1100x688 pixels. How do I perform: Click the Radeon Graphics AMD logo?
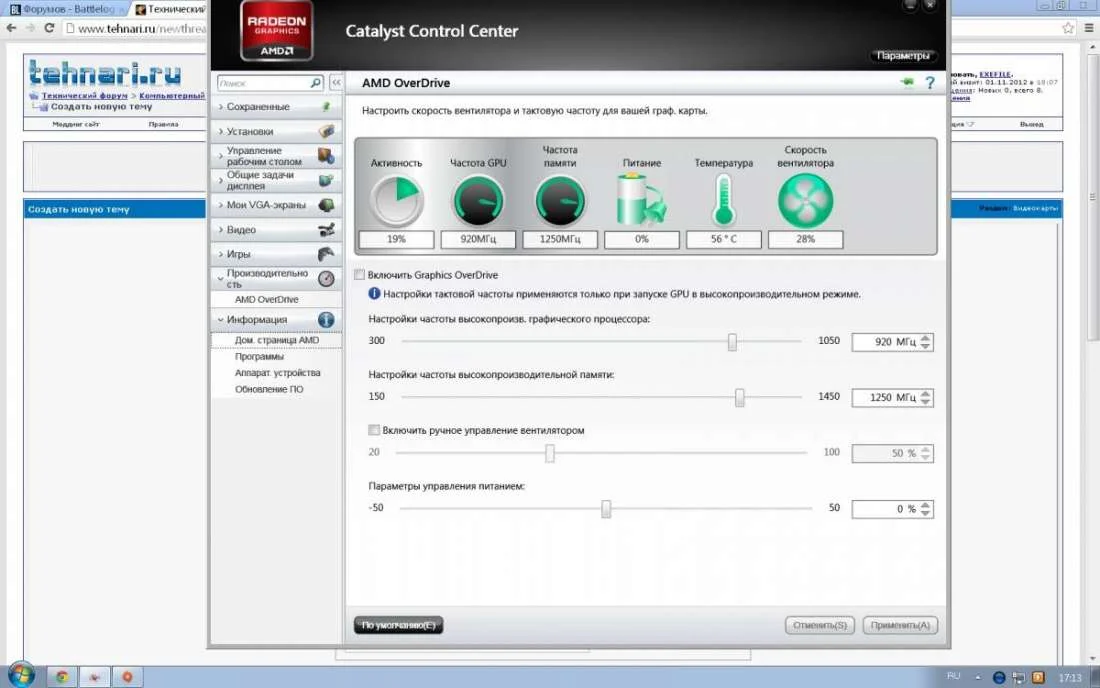[276, 32]
